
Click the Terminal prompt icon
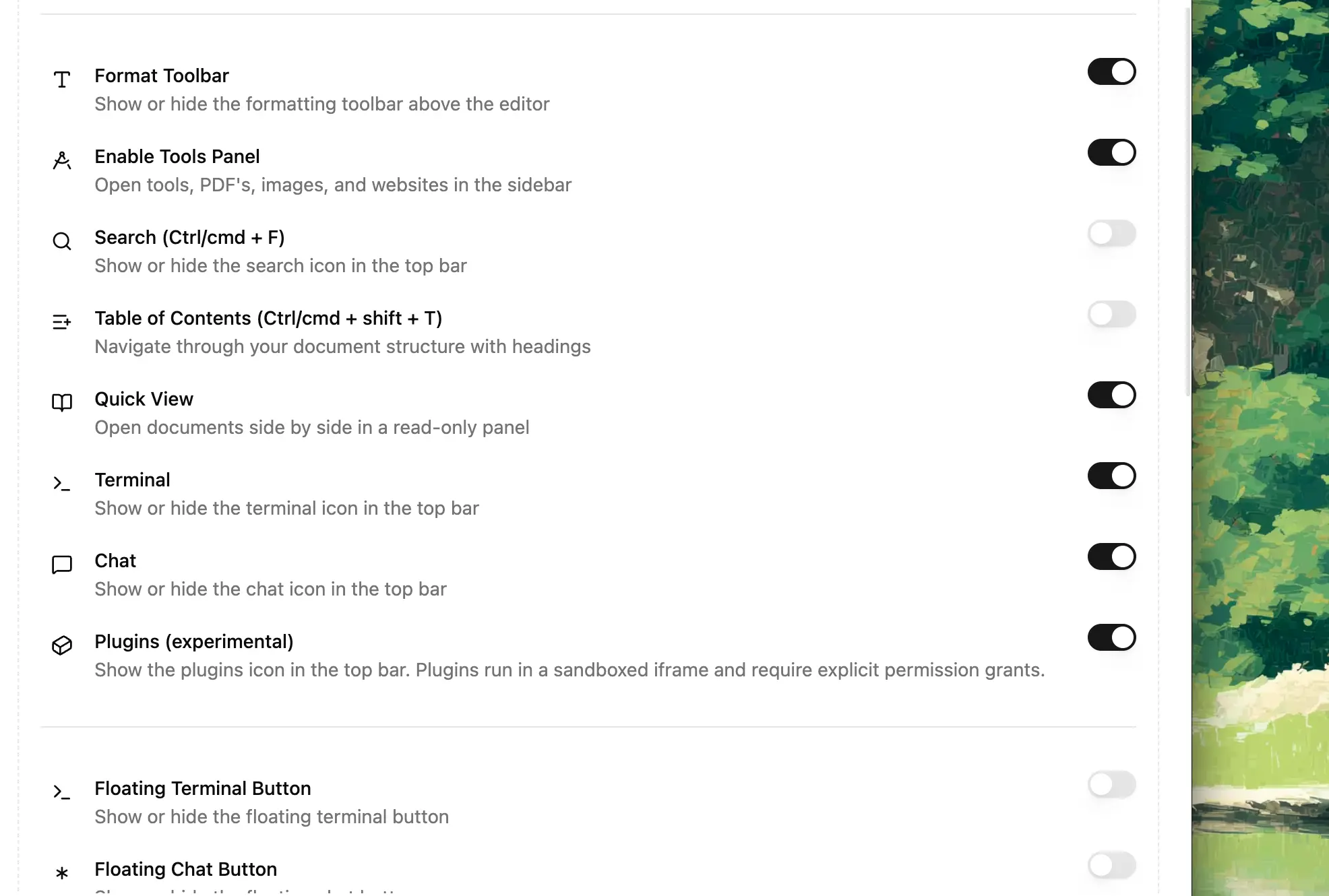pyautogui.click(x=62, y=484)
